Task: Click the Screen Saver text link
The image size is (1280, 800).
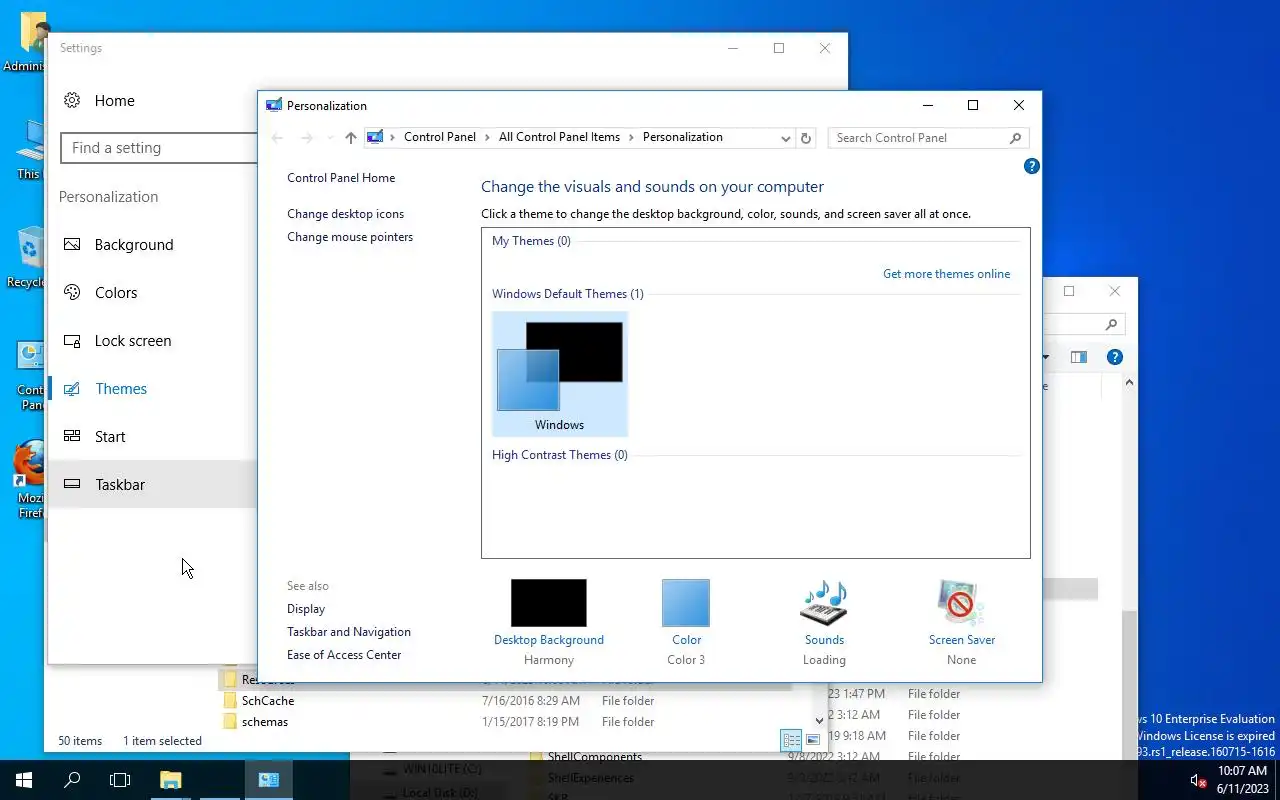Action: [x=961, y=640]
